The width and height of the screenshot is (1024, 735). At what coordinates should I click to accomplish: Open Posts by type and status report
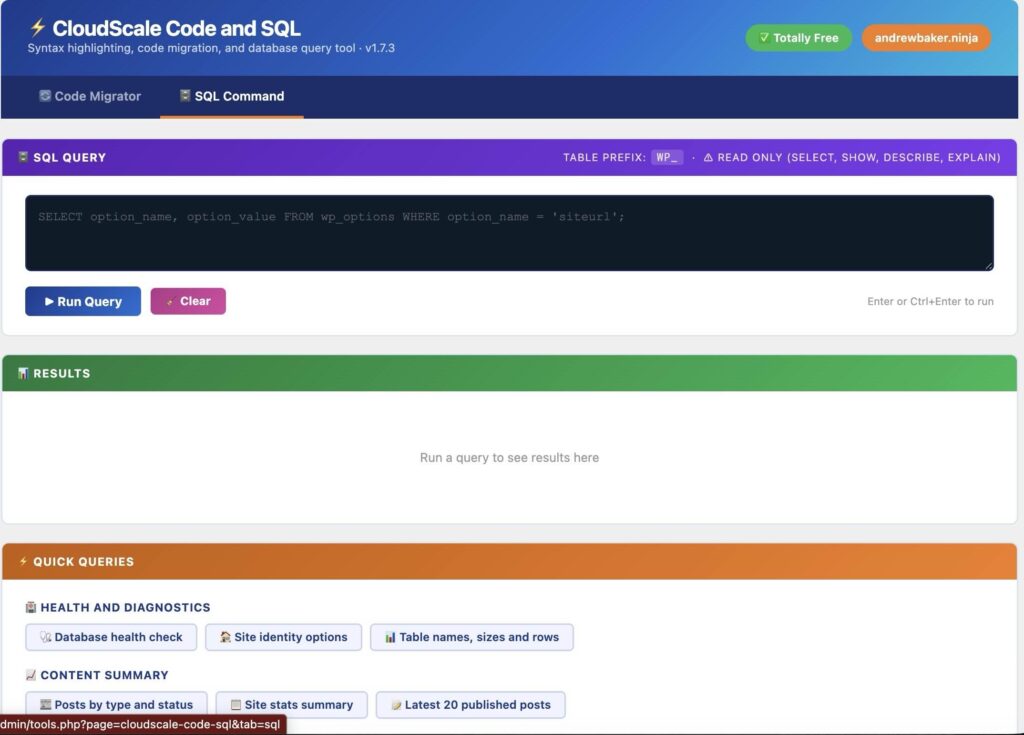pos(115,705)
